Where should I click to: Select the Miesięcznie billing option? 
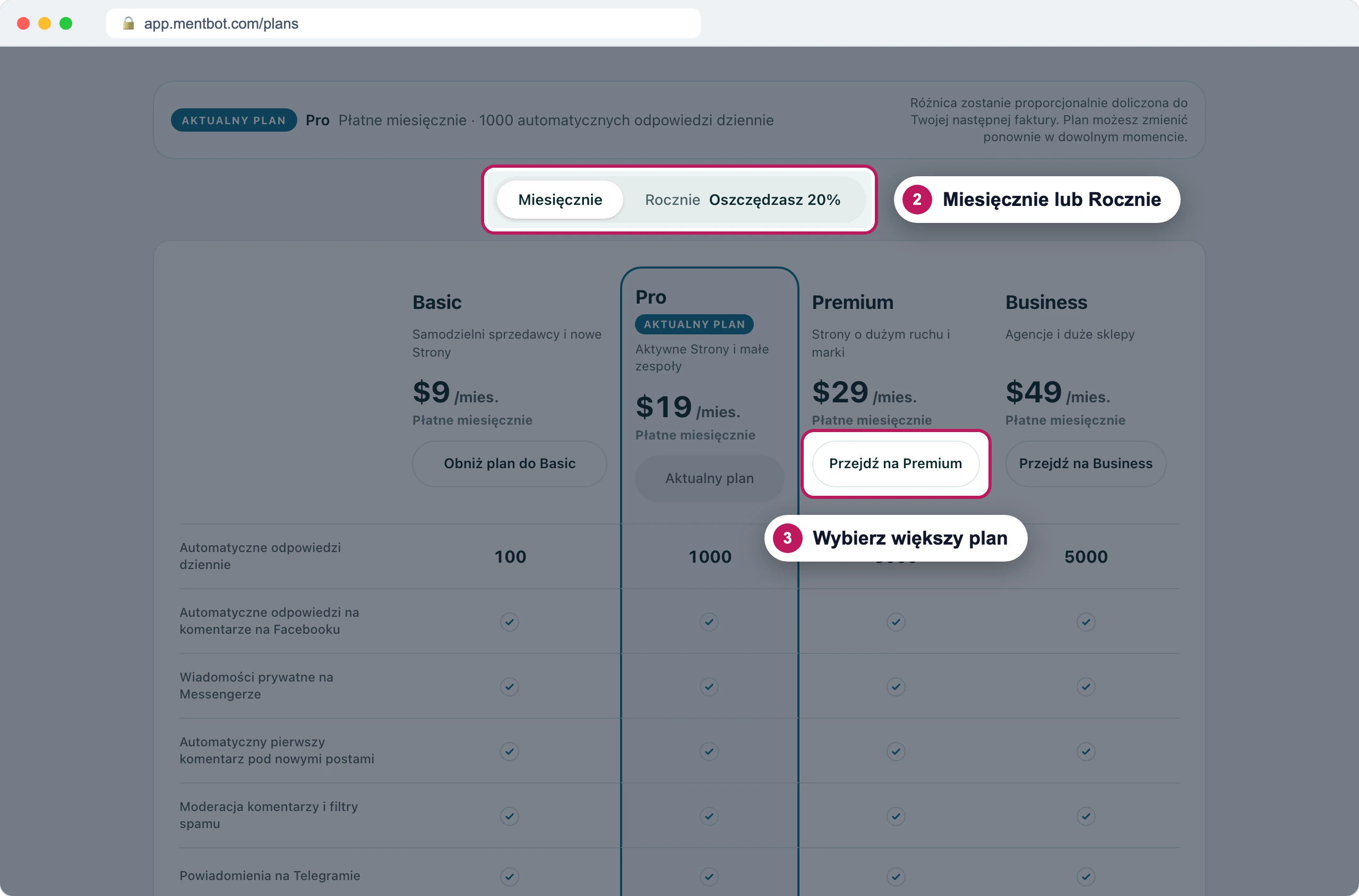click(560, 200)
